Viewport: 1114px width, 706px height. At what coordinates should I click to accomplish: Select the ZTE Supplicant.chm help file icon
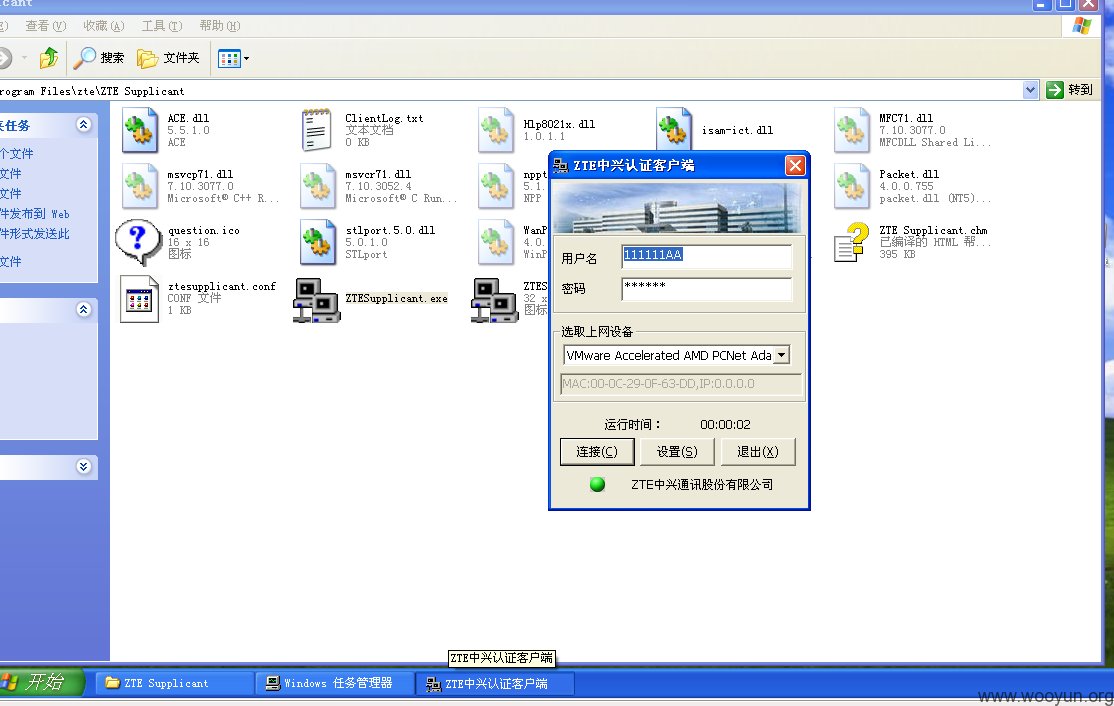pyautogui.click(x=851, y=242)
